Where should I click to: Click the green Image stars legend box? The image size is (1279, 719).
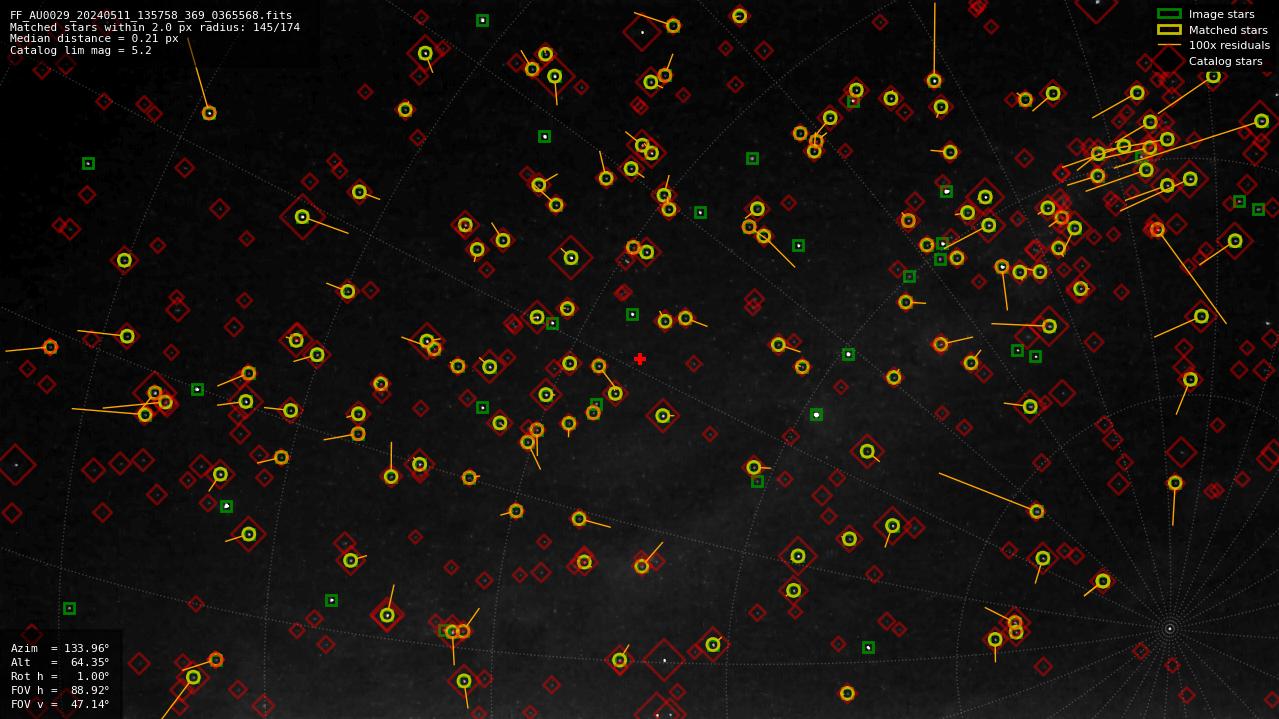[x=1169, y=14]
